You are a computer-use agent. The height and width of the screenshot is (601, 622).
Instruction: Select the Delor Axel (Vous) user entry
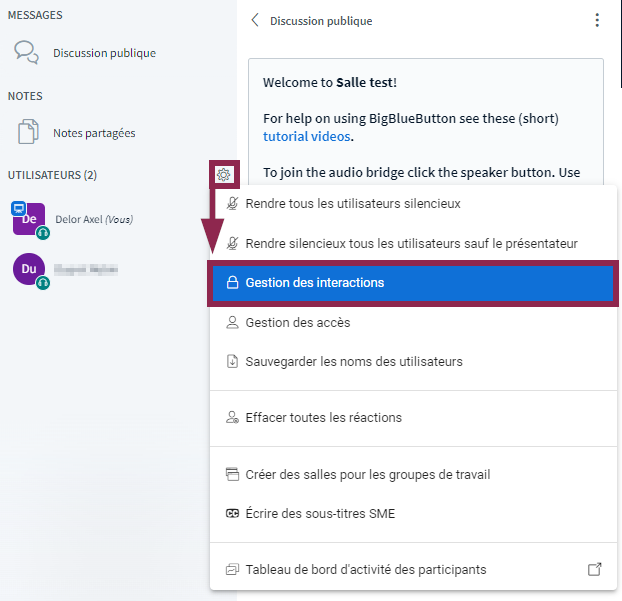pyautogui.click(x=94, y=219)
